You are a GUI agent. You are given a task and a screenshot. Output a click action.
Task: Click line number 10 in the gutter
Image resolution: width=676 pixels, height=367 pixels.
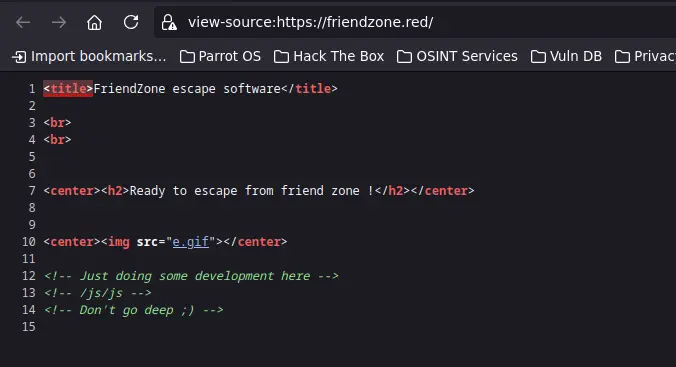(28, 242)
